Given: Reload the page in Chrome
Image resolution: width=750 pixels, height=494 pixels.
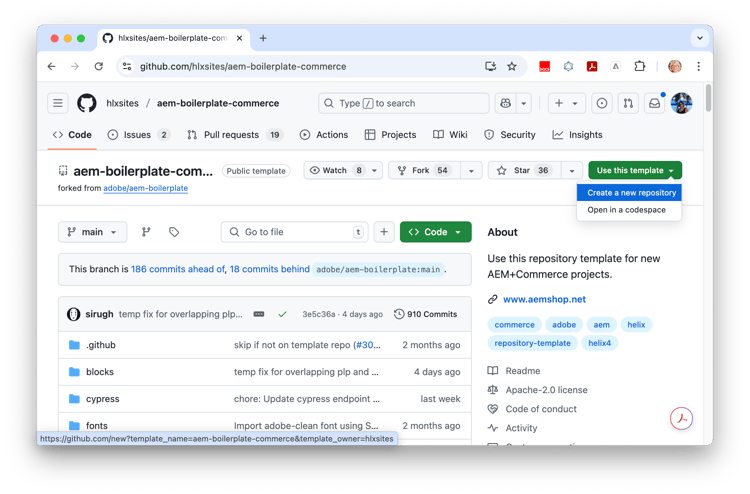Looking at the screenshot, I should point(99,66).
